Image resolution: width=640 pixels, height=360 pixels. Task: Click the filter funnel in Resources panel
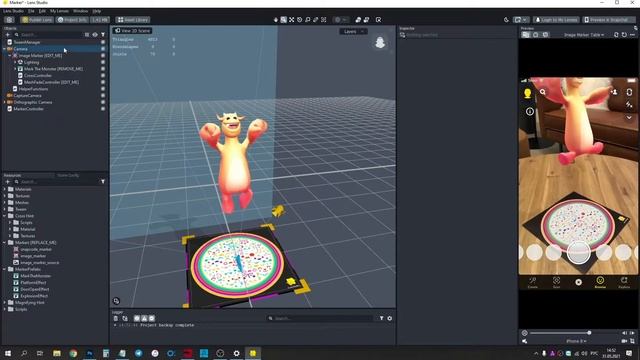pyautogui.click(x=103, y=182)
